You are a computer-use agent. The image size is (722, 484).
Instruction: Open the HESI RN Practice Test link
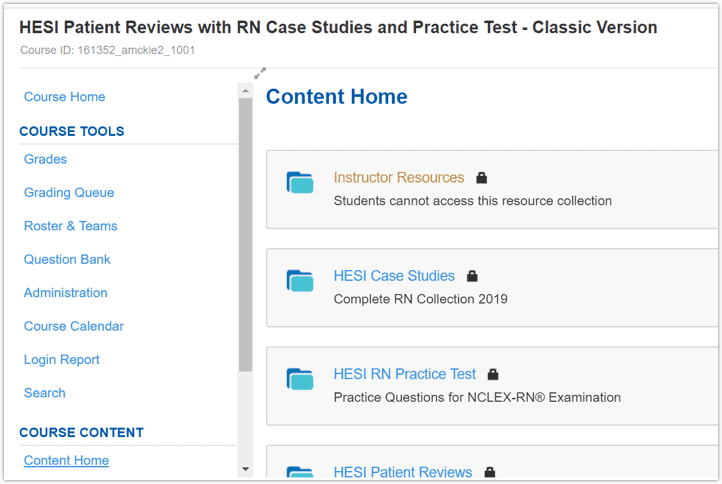pyautogui.click(x=404, y=374)
